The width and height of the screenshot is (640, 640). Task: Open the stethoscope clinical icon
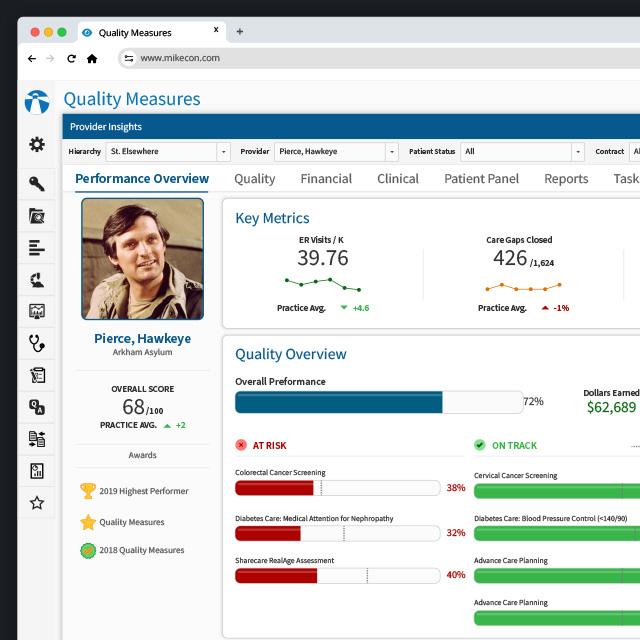pyautogui.click(x=37, y=343)
